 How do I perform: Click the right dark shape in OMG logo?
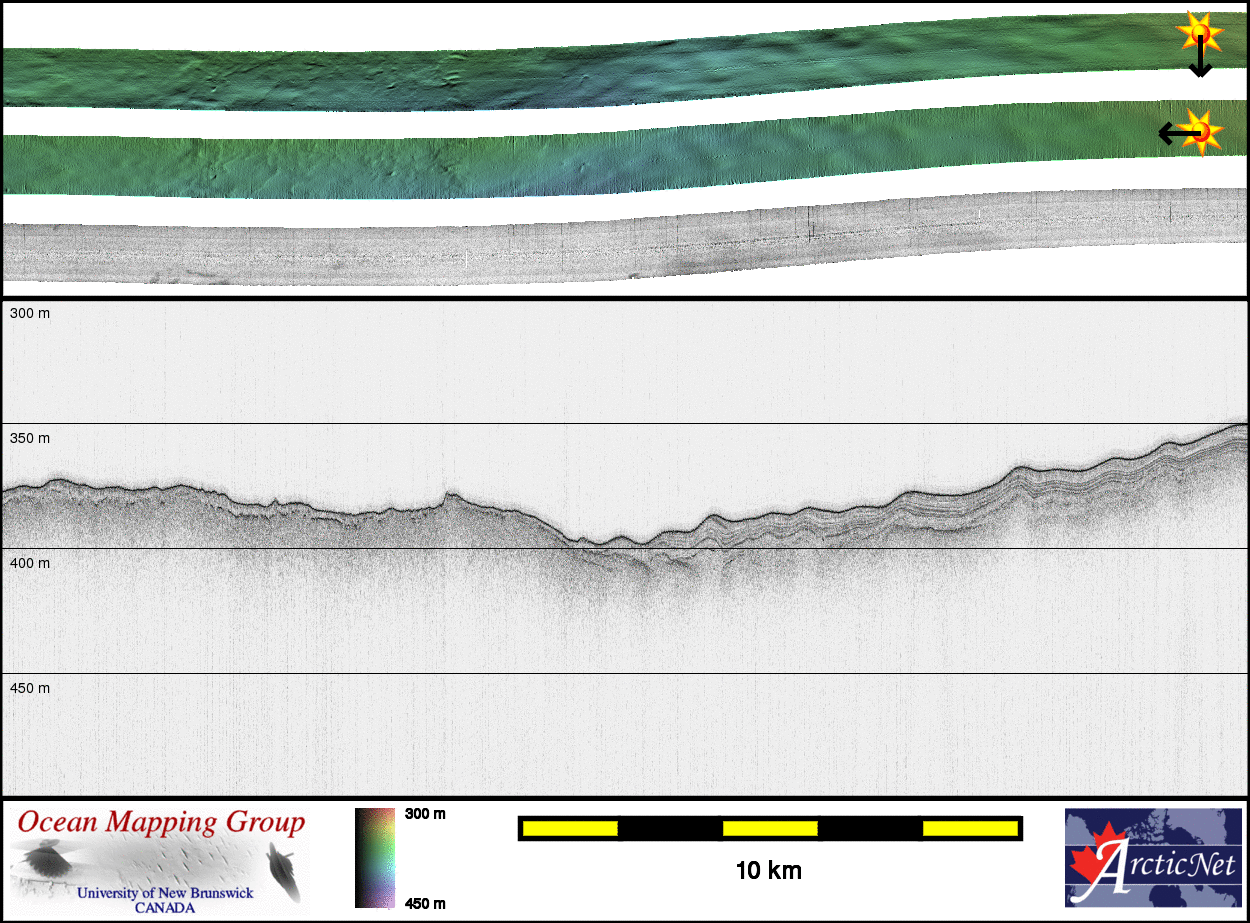(x=283, y=868)
